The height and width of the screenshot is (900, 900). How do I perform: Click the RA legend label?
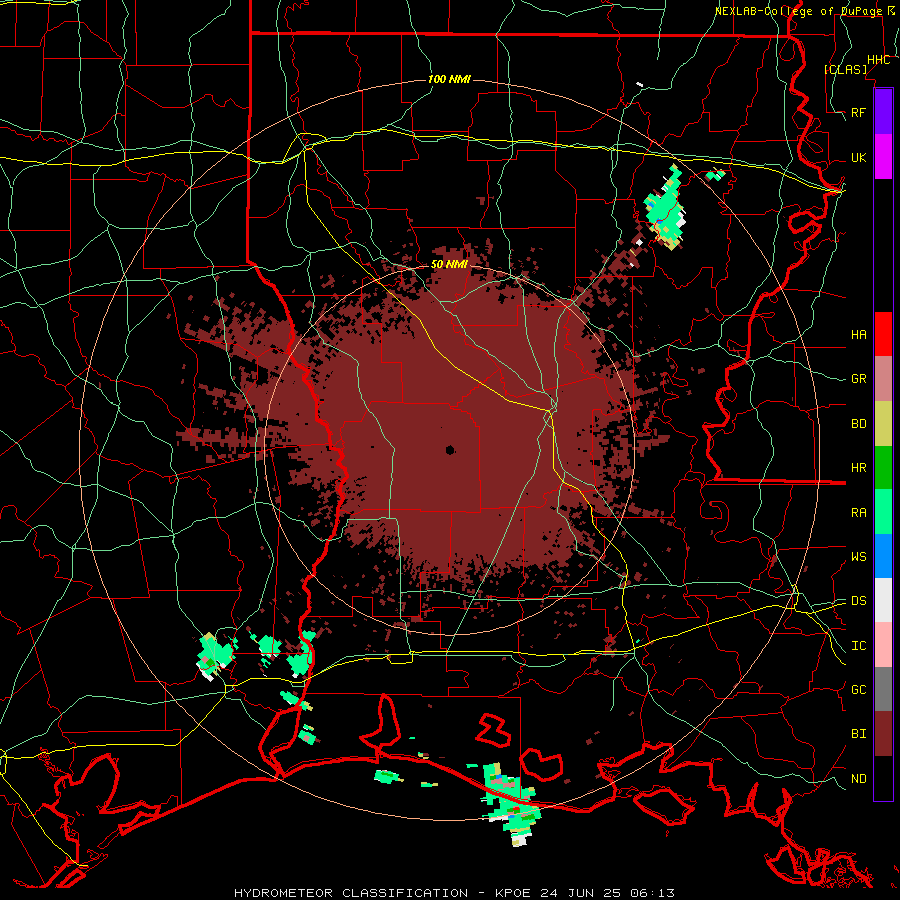(858, 513)
